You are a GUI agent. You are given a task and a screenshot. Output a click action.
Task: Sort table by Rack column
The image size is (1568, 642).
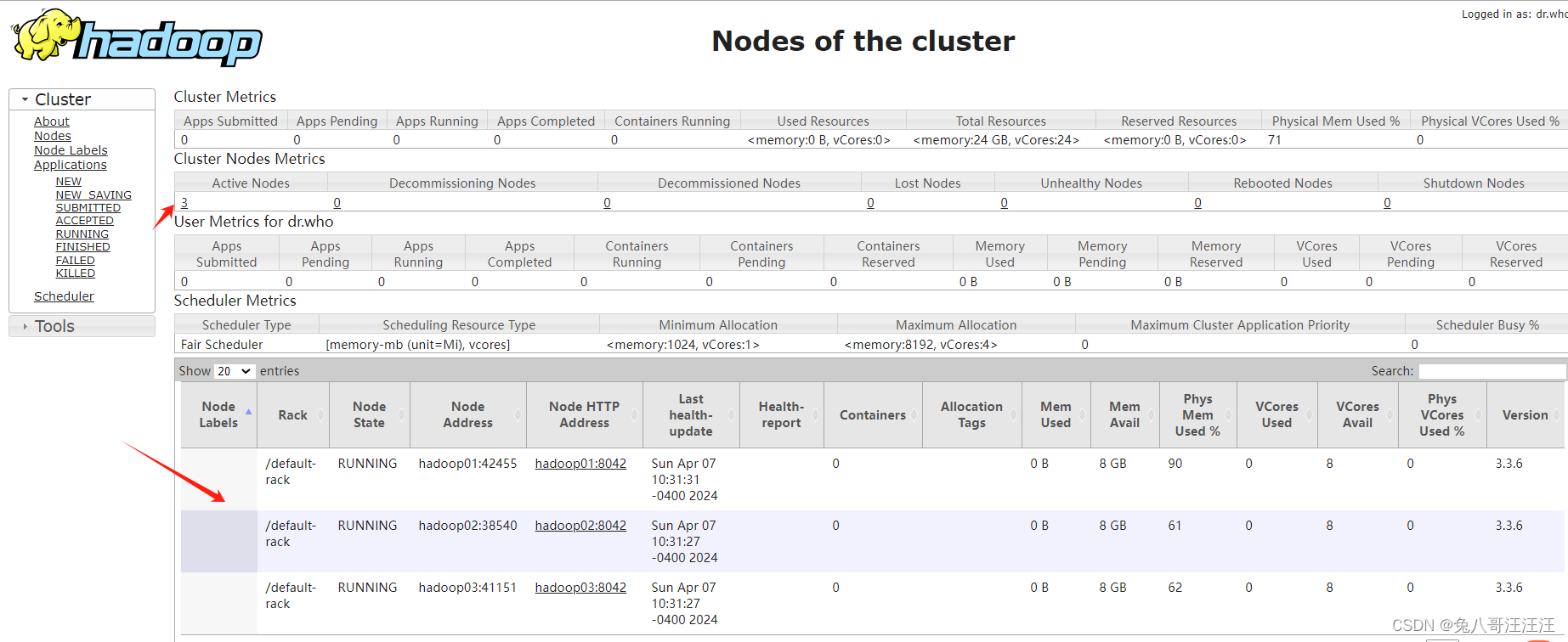point(293,414)
